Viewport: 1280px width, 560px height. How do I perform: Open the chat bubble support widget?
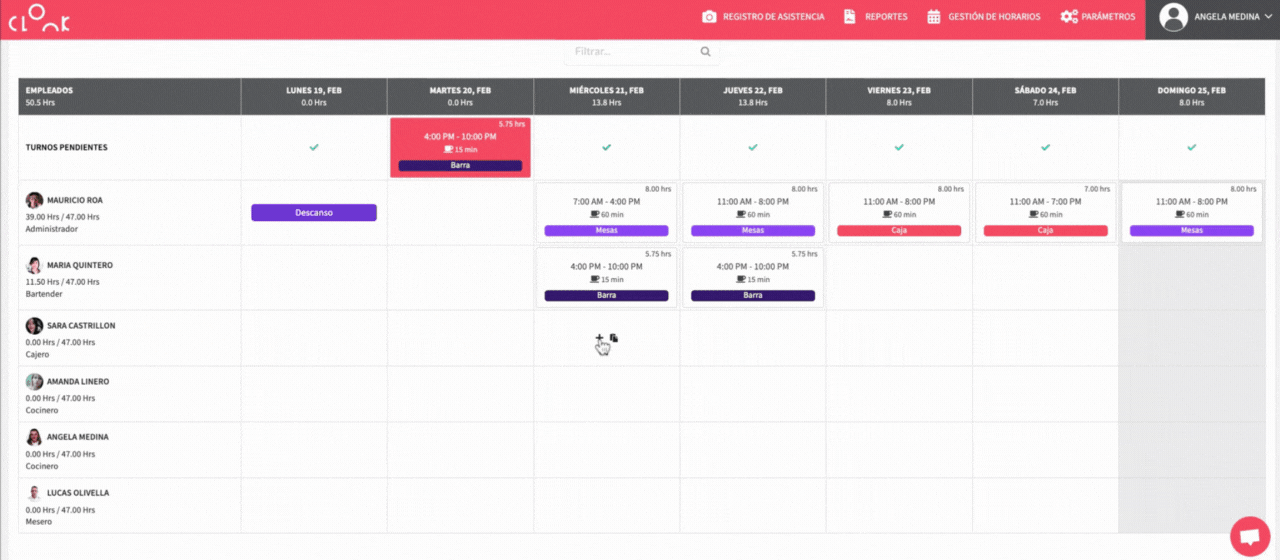tap(1248, 536)
